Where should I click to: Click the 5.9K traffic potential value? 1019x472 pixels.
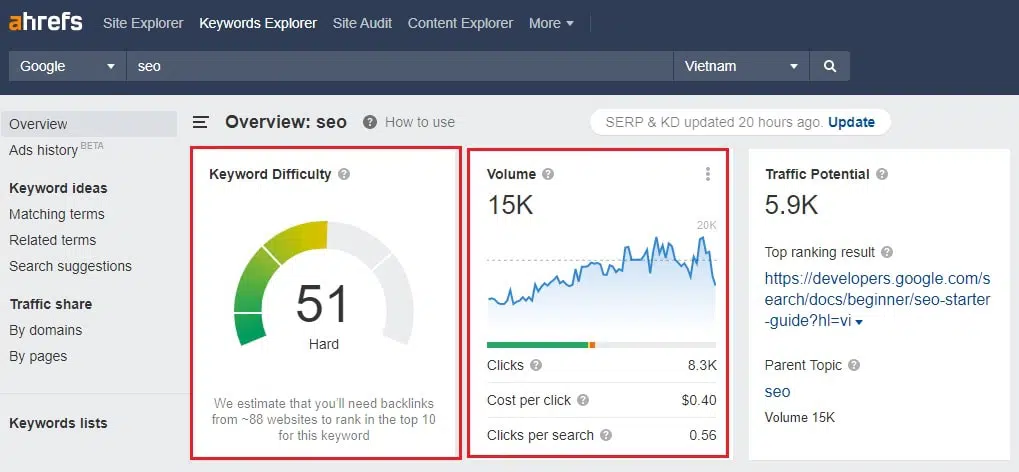tap(791, 205)
